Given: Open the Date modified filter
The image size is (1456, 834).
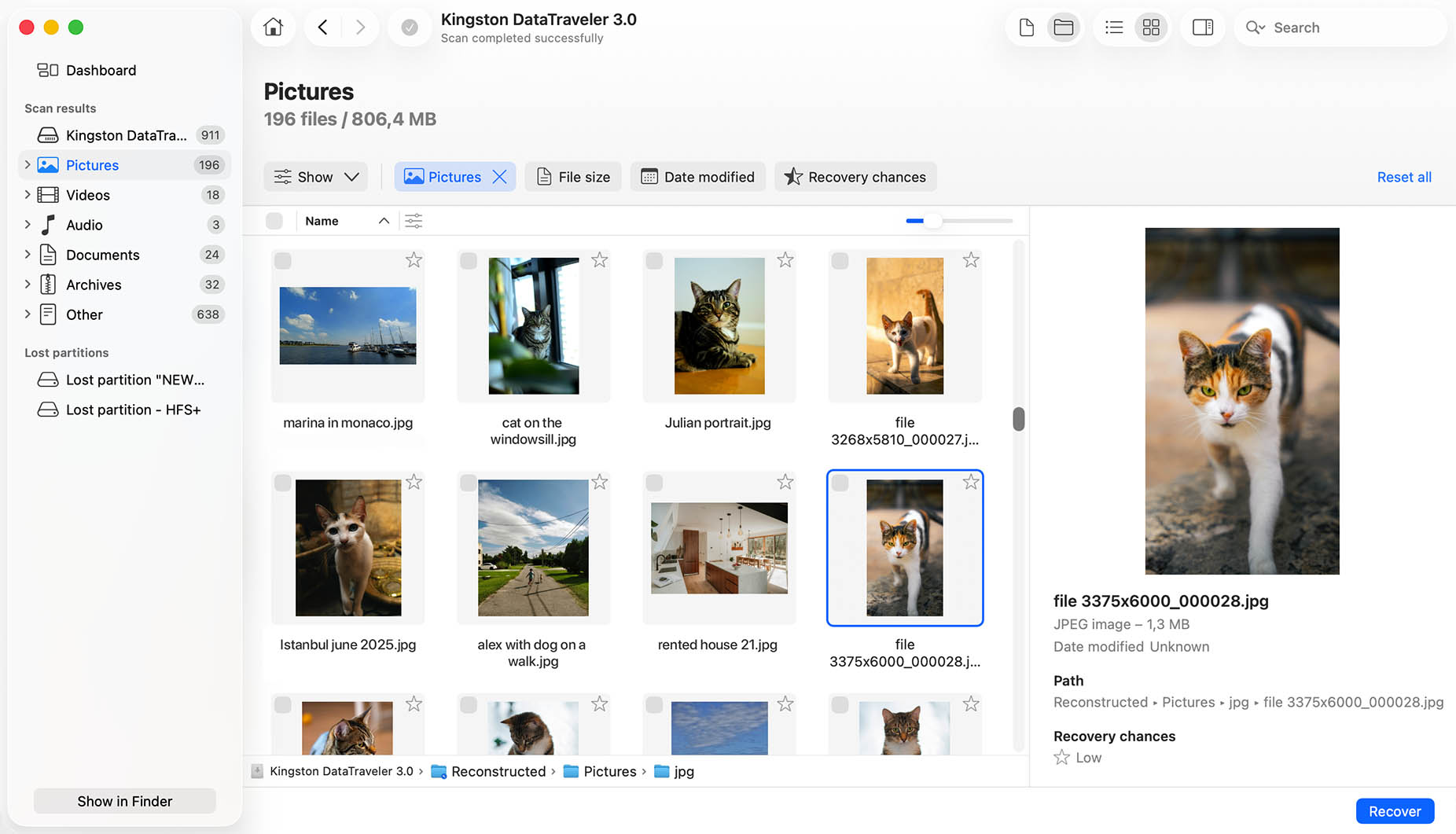Looking at the screenshot, I should 698,177.
